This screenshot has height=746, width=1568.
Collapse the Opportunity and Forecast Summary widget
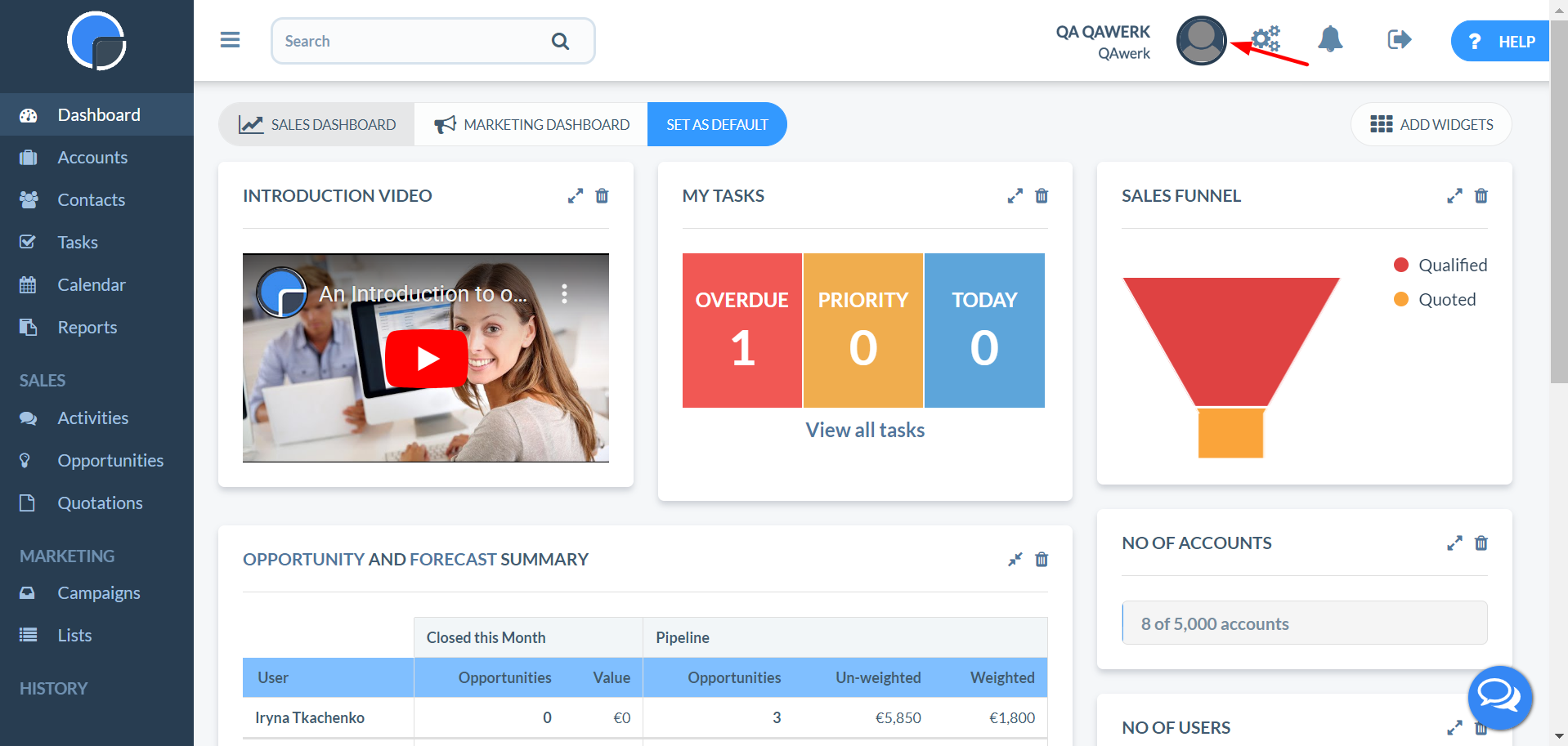[1015, 560]
